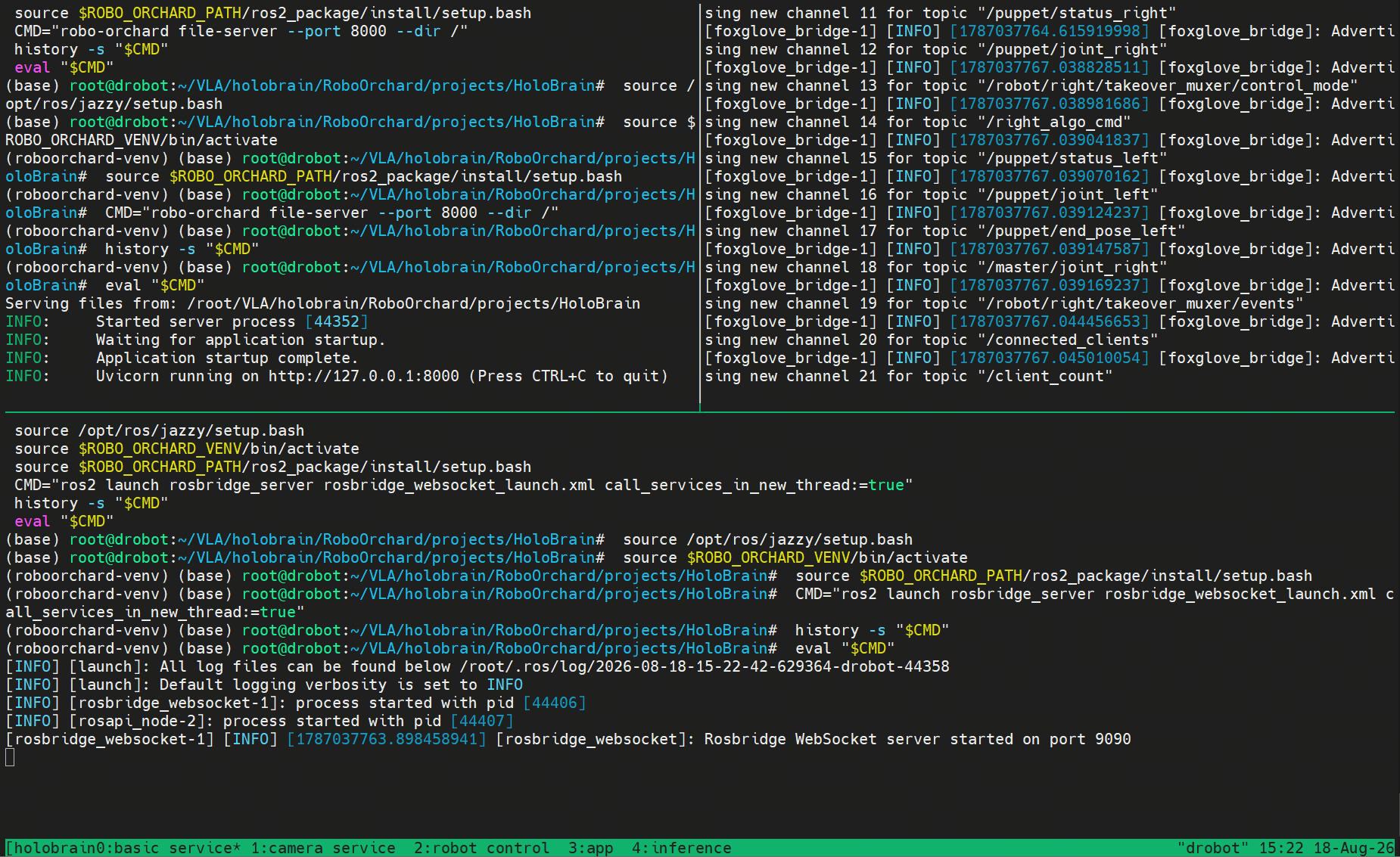
Task: Click the Uvicorn URL http://127.0.0.1:8000
Action: click(364, 376)
